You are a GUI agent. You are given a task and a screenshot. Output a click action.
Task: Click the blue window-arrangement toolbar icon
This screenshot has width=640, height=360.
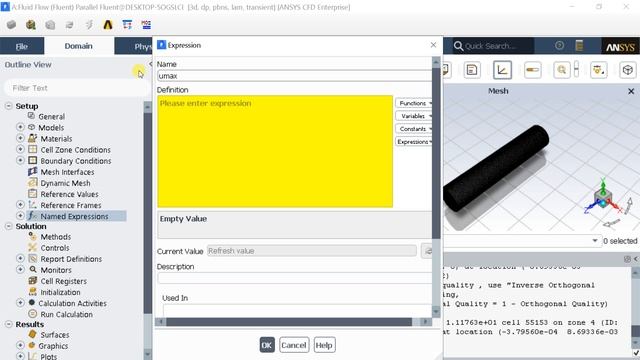tap(127, 25)
